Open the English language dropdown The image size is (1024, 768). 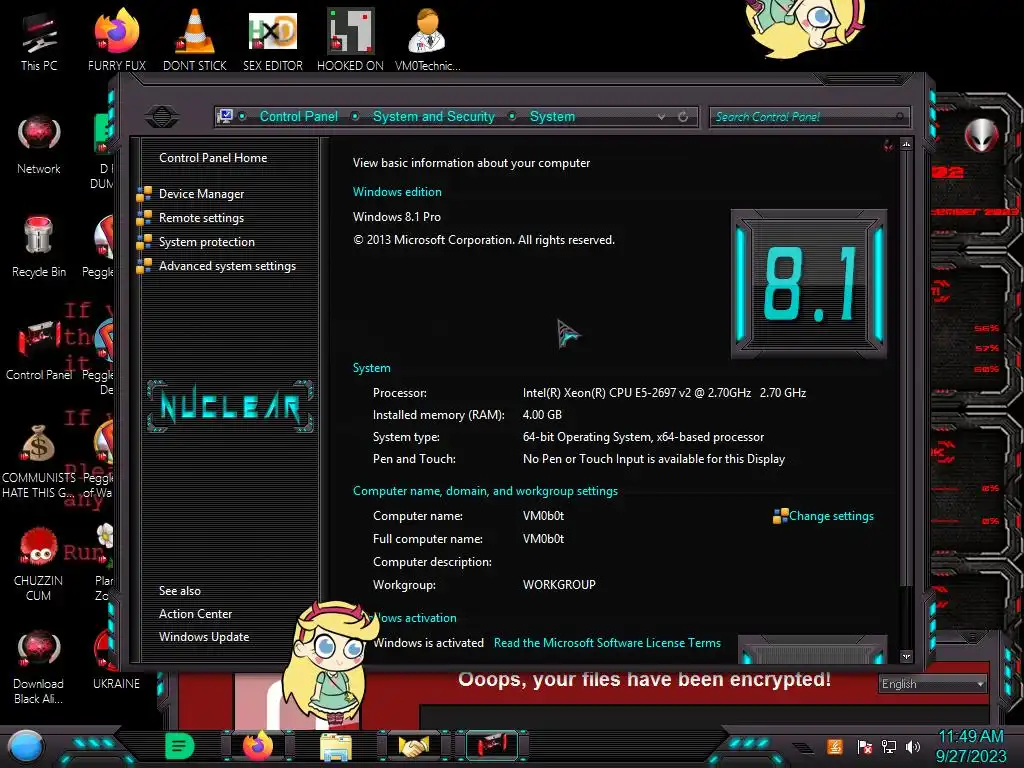coord(933,684)
